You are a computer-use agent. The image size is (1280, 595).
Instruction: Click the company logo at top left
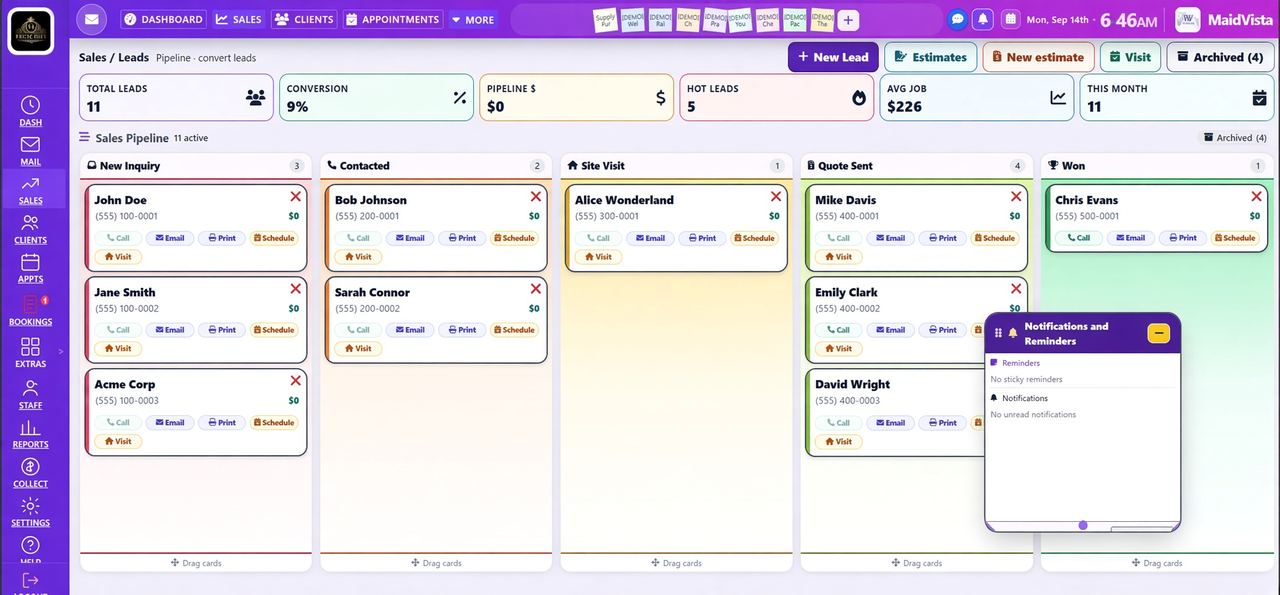click(30, 31)
